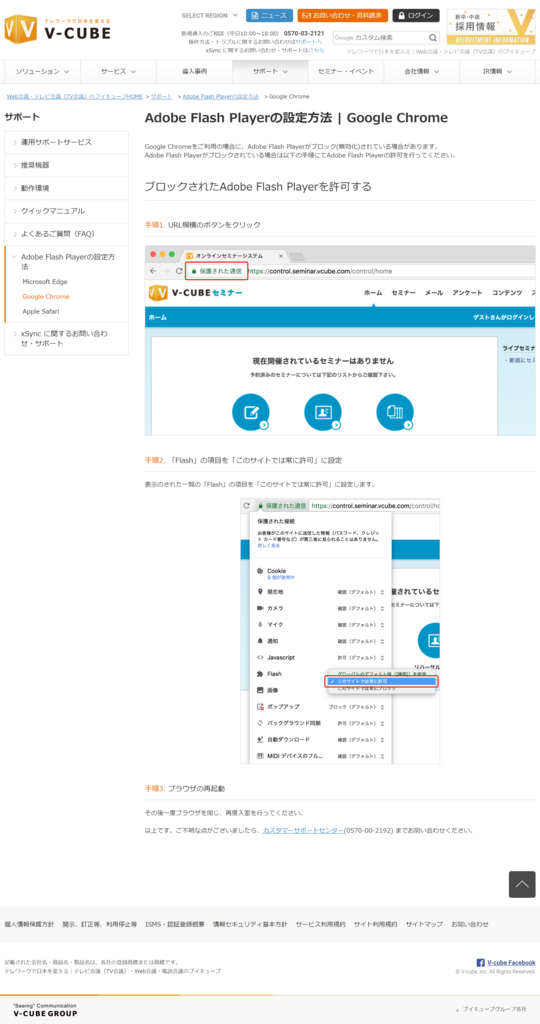Open サービス利用規約 footer link

(x=321, y=924)
